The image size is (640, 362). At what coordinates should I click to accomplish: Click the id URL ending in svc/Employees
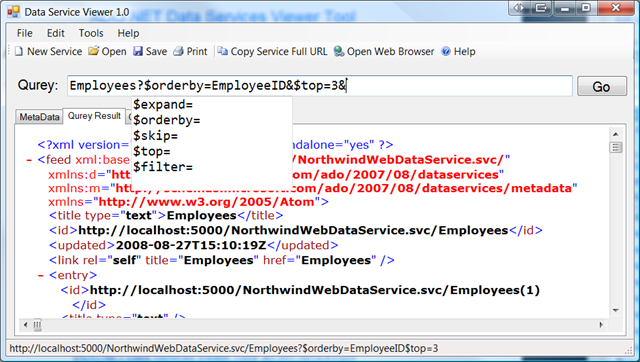pos(293,231)
